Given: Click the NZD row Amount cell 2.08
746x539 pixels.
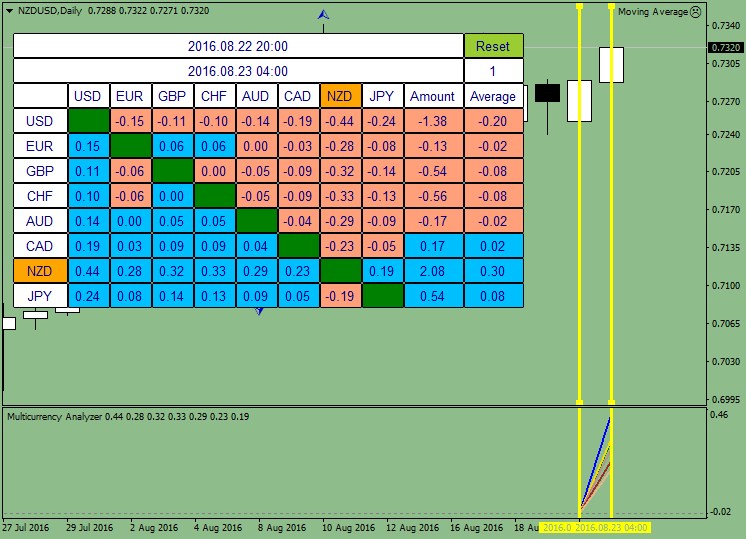Looking at the screenshot, I should [433, 271].
